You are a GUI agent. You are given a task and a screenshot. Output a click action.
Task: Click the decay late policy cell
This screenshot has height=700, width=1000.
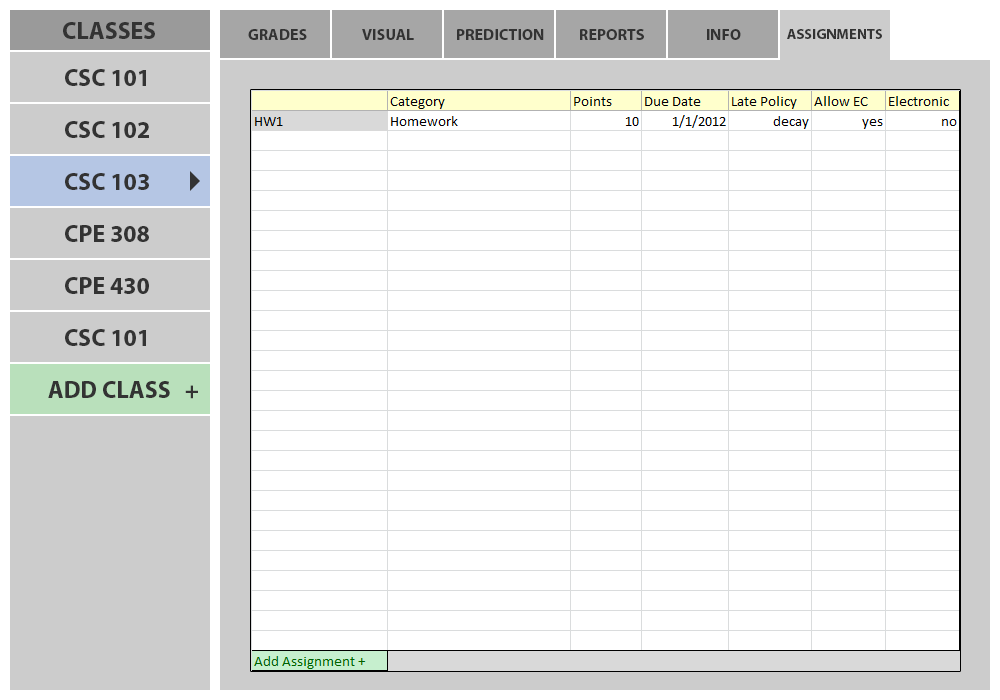click(770, 121)
